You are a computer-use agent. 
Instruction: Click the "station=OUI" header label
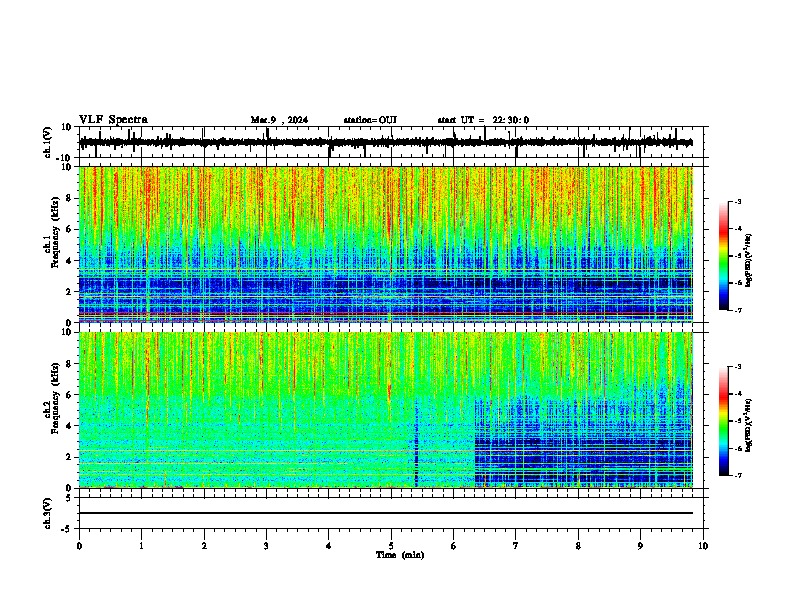370,120
